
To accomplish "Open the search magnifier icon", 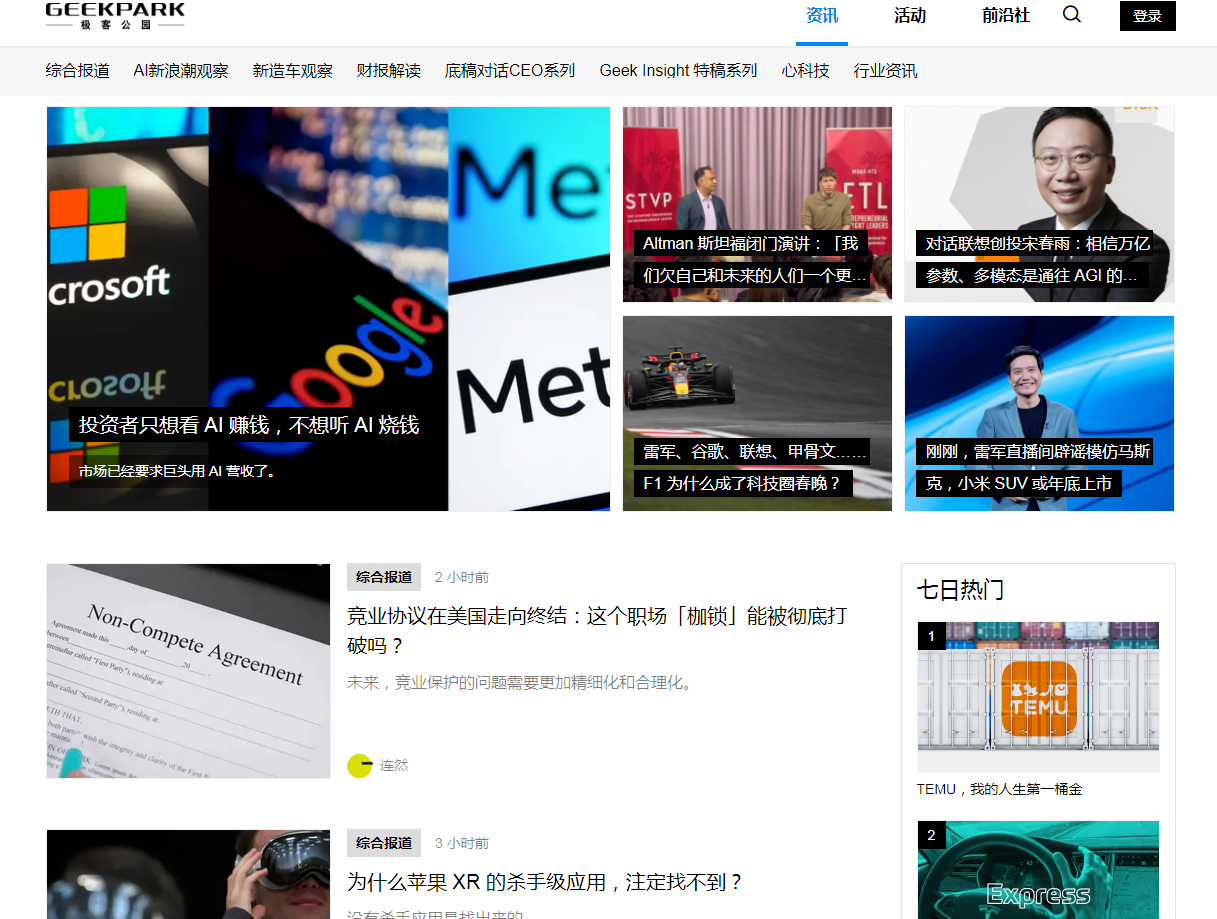I will (1071, 15).
